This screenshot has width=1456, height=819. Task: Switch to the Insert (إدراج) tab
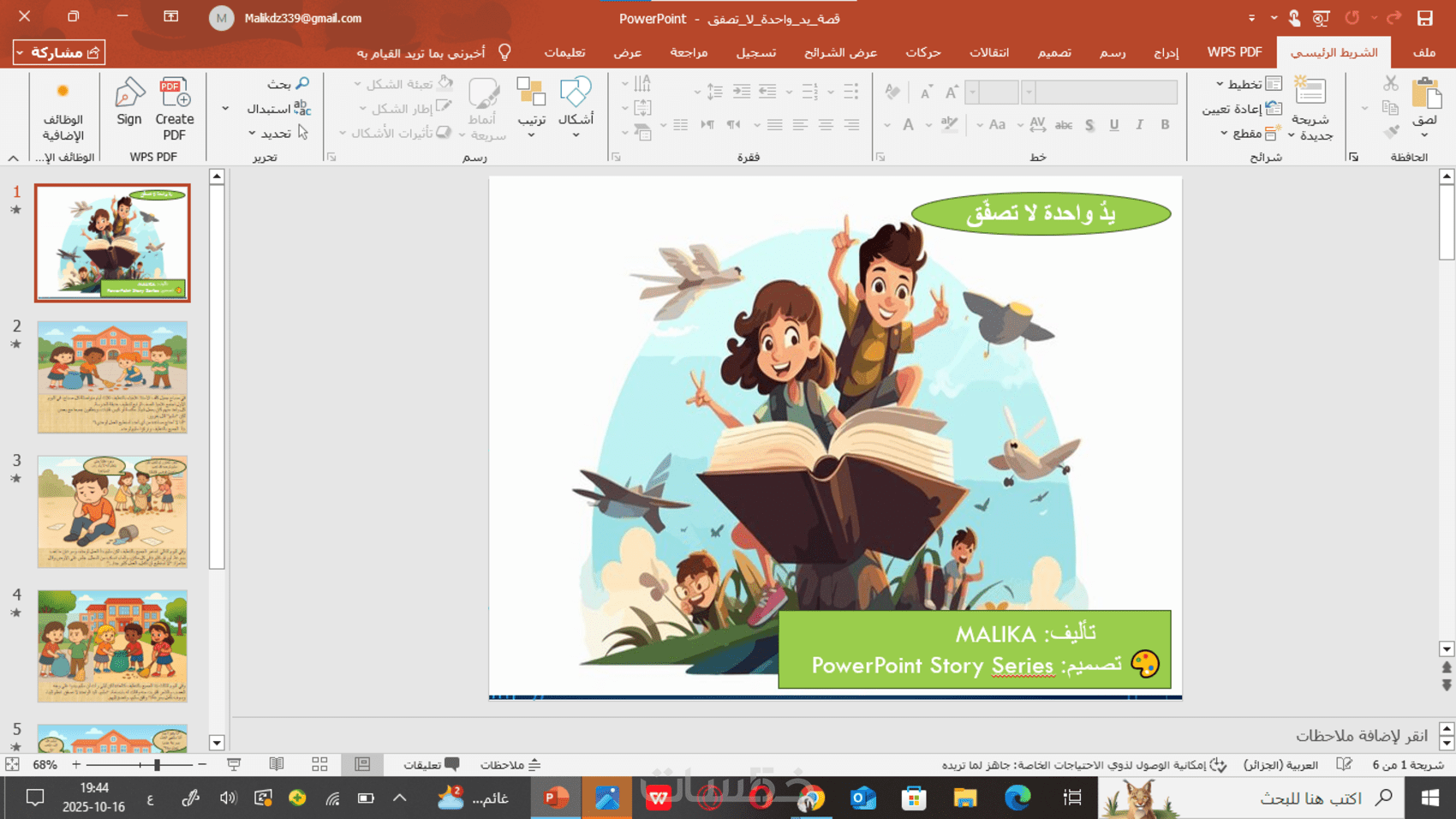pyautogui.click(x=1166, y=52)
